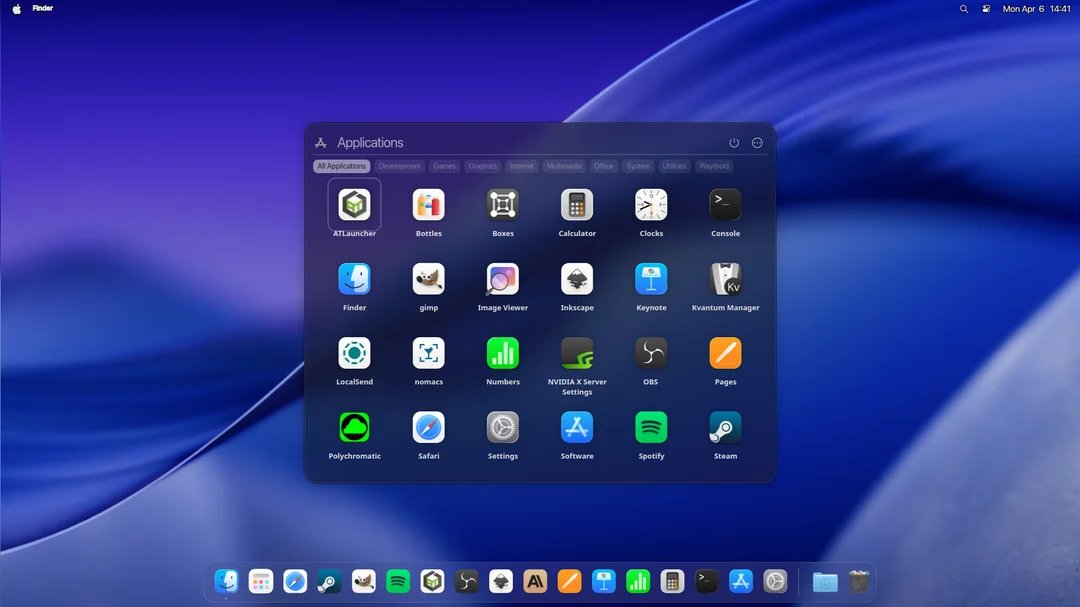Launch Bottles
The width and height of the screenshot is (1080, 607).
(x=428, y=206)
